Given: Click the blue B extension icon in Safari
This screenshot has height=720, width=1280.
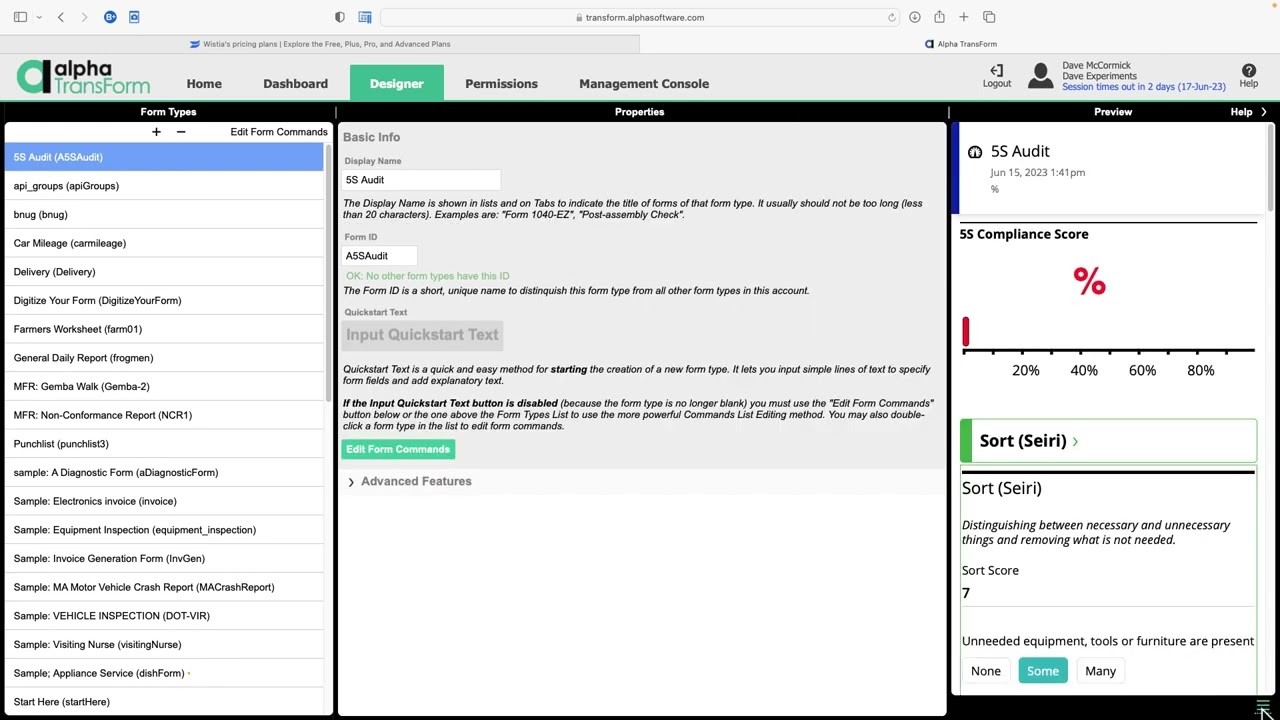Looking at the screenshot, I should pyautogui.click(x=110, y=17).
